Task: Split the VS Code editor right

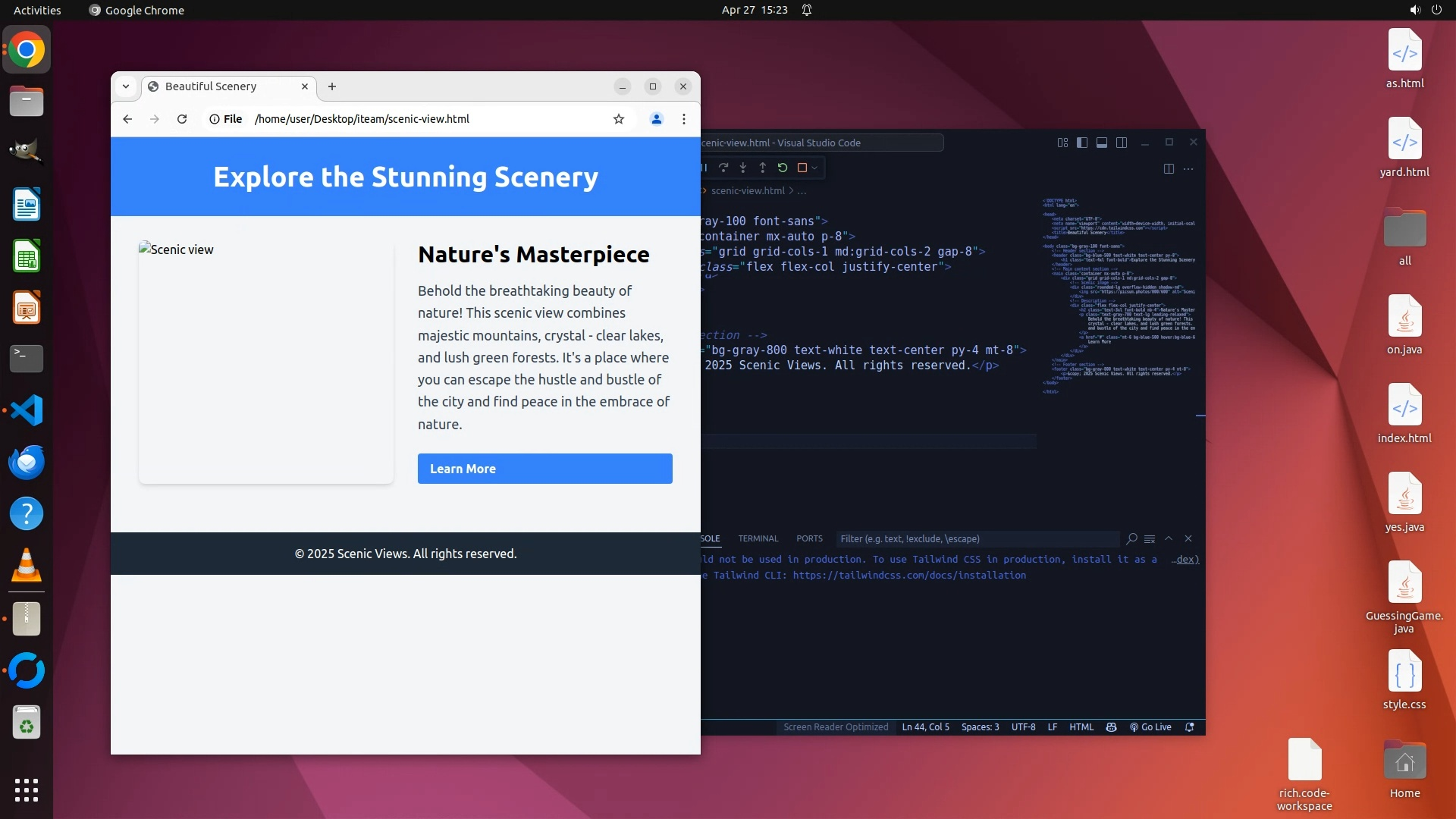Action: 1169,168
